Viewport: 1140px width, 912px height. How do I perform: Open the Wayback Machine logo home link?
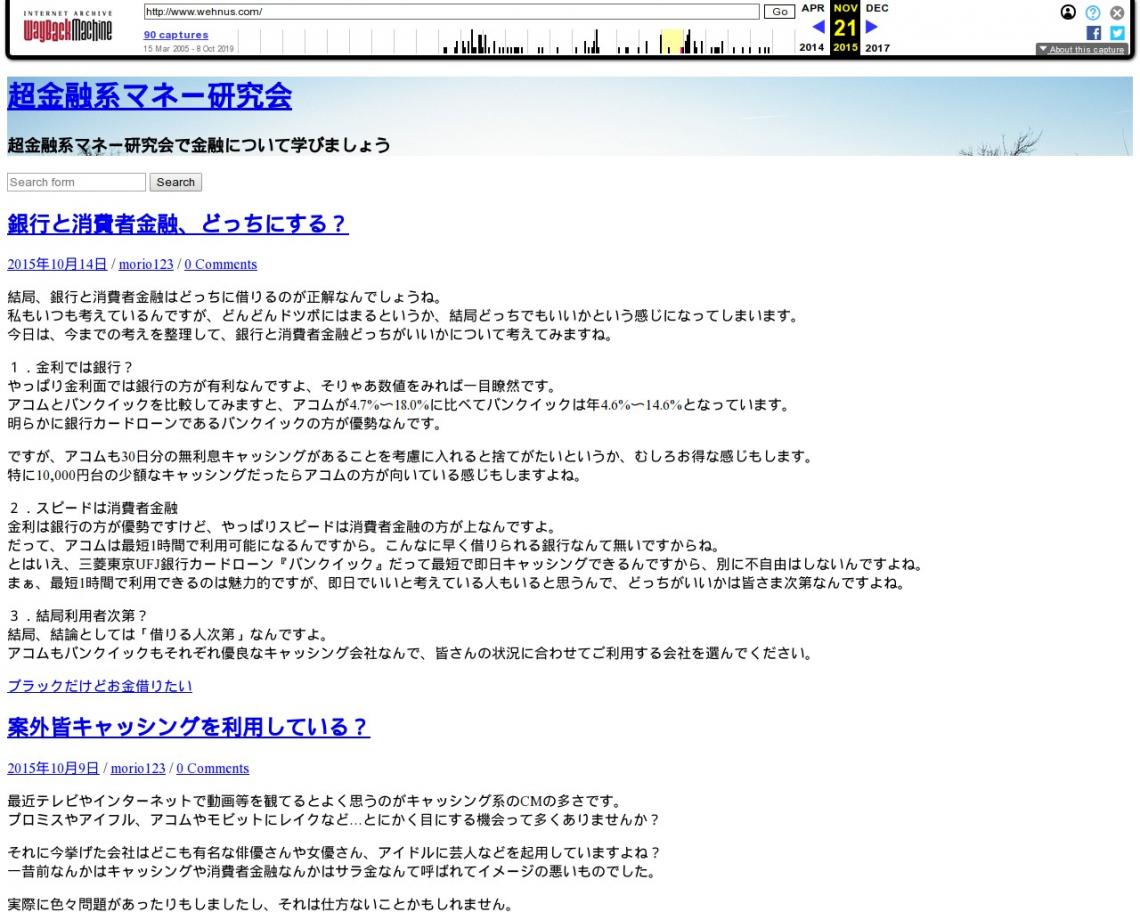pos(68,28)
